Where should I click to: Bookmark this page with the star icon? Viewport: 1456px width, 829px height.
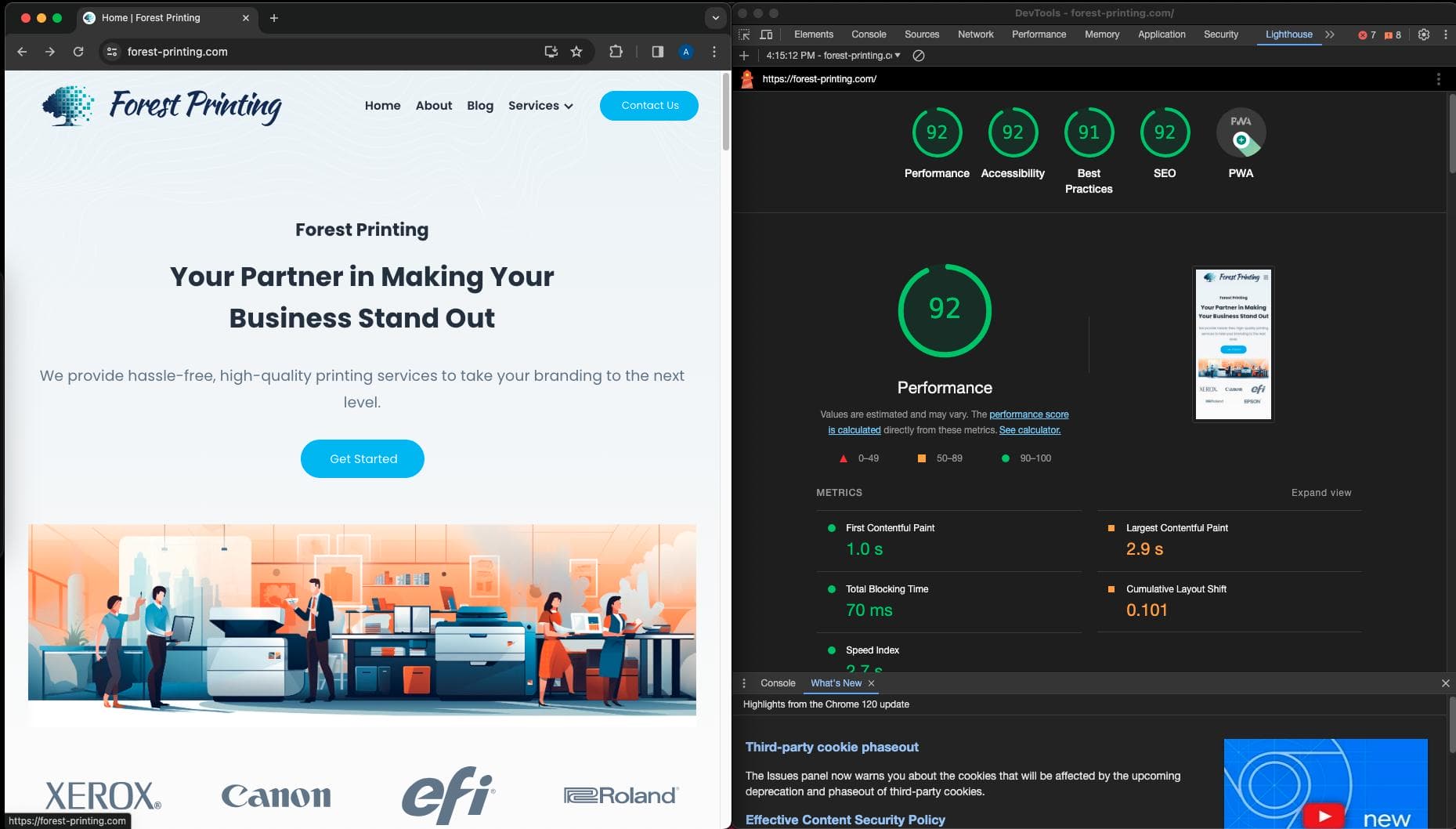point(576,52)
